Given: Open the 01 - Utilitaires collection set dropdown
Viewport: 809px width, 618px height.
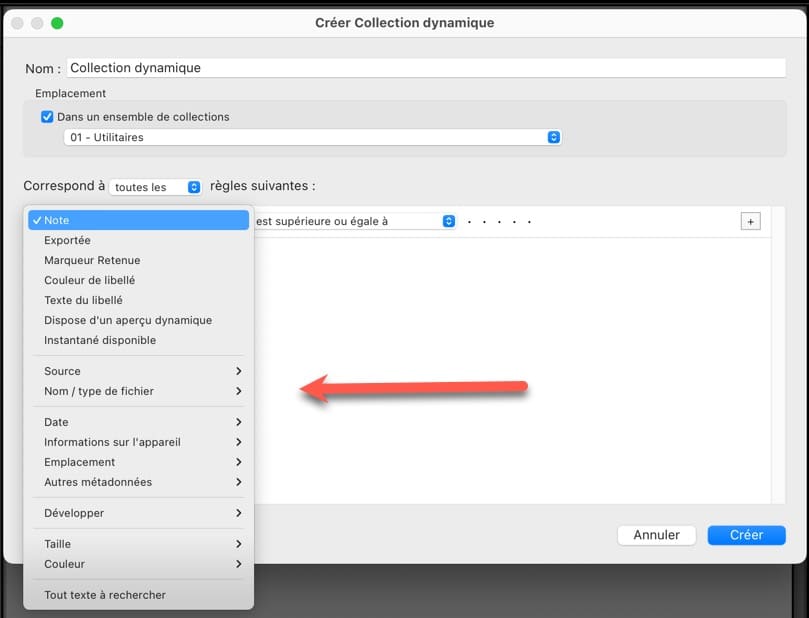Looking at the screenshot, I should point(312,137).
